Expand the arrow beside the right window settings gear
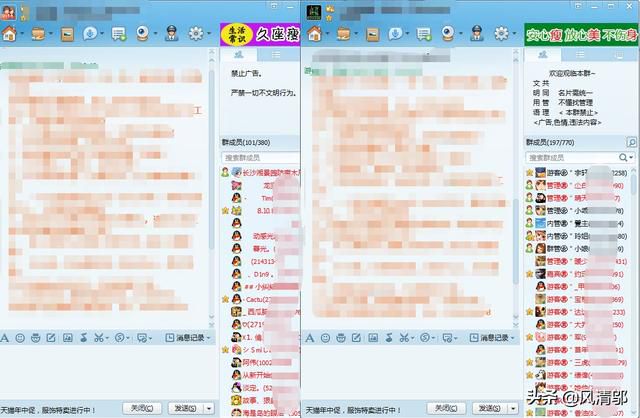Screen dimensions: 640x418 coord(514,33)
